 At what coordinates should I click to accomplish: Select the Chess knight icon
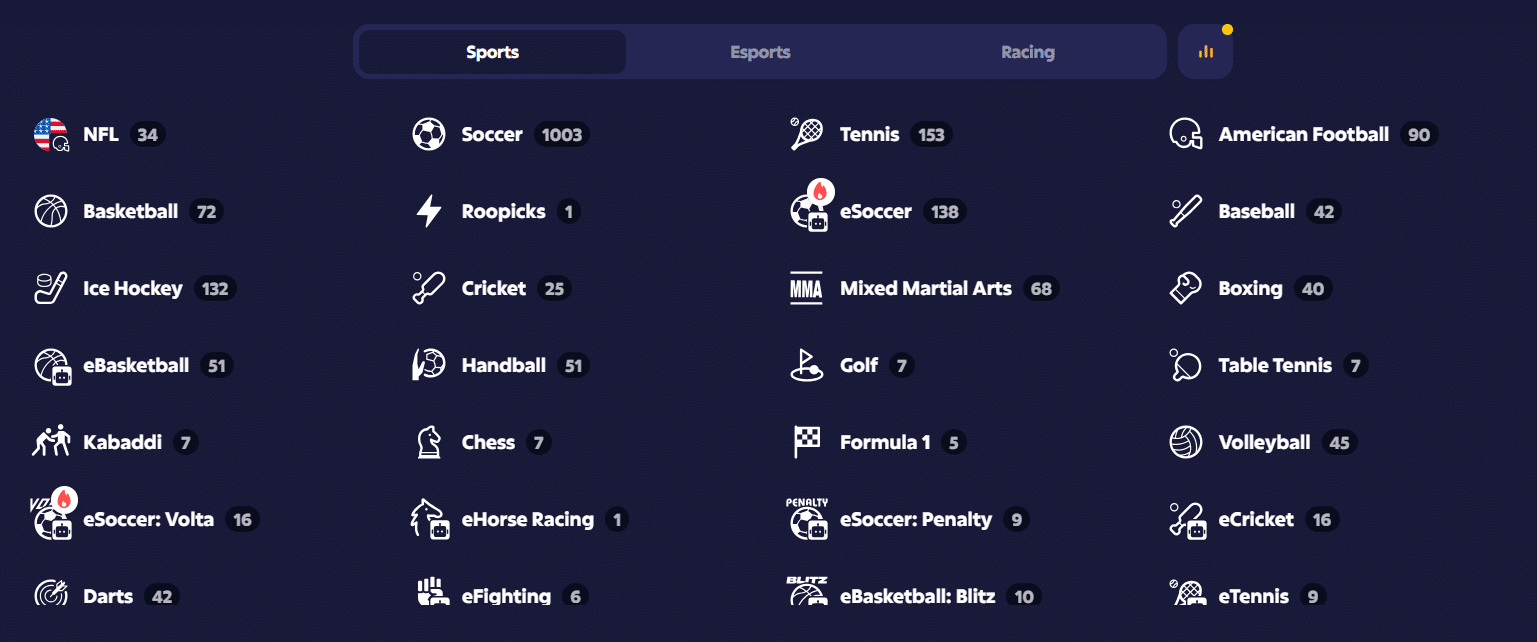coord(429,442)
